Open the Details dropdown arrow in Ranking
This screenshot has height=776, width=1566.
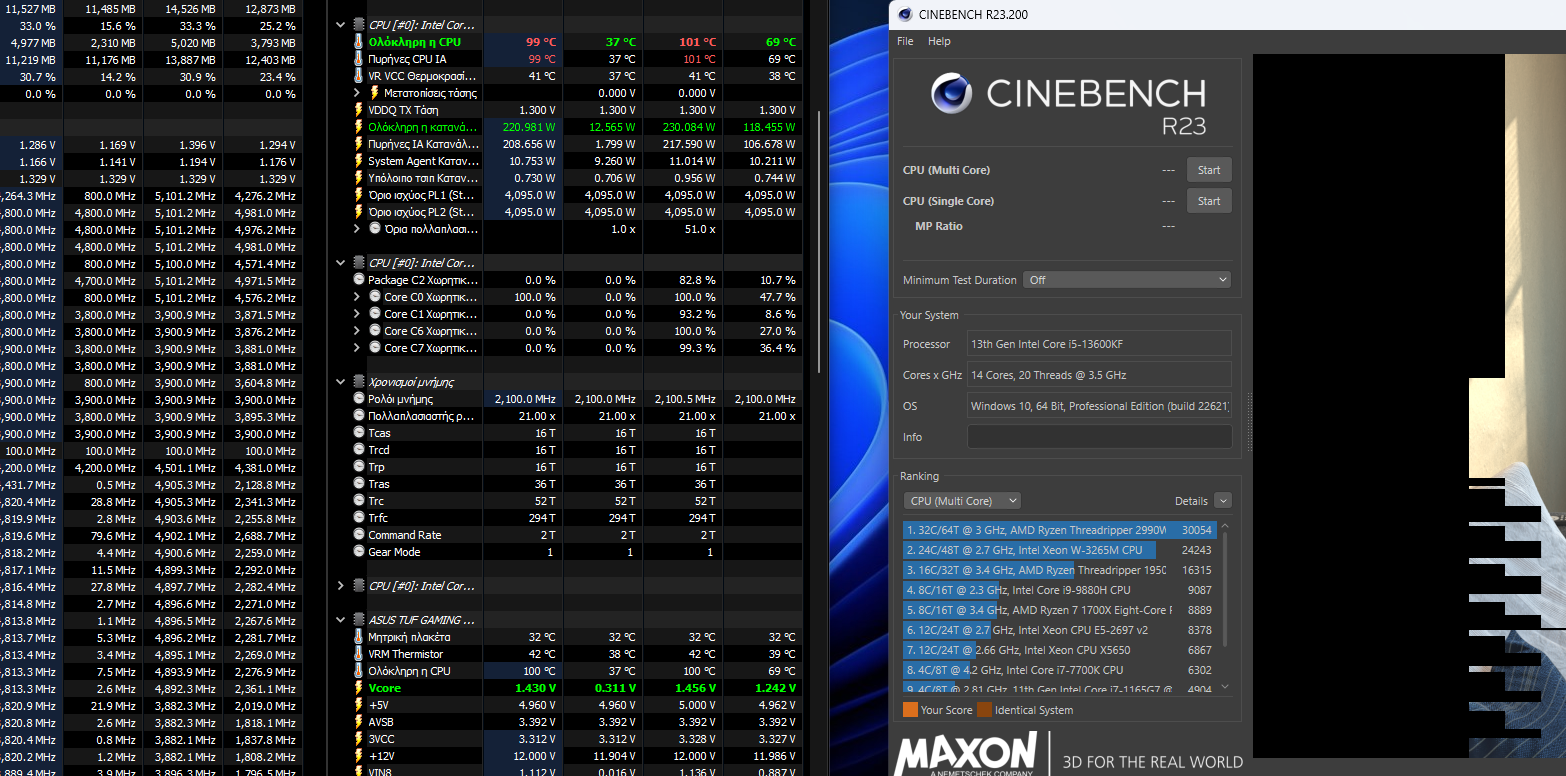(x=1222, y=501)
